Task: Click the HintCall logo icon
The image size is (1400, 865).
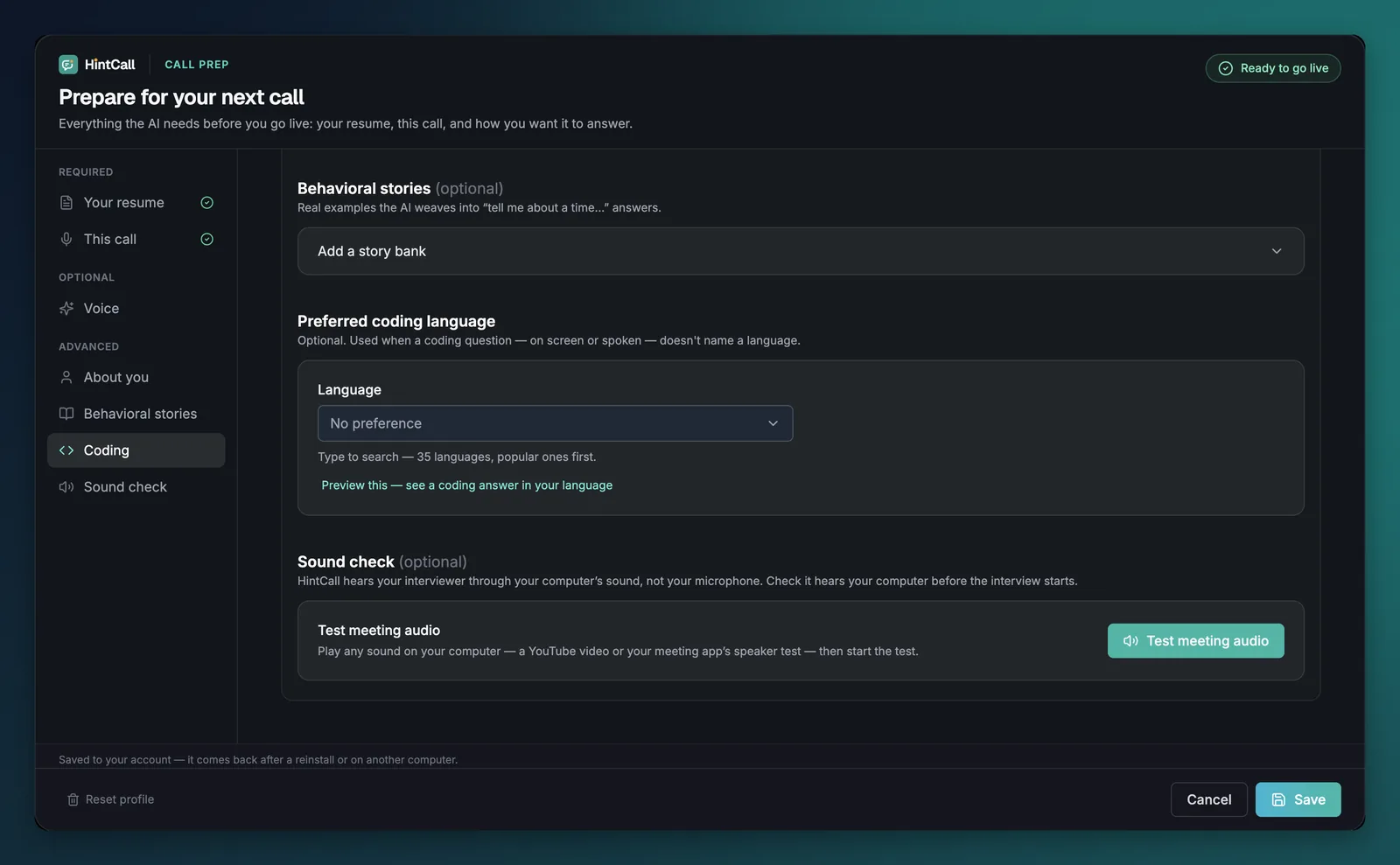Action: pos(68,65)
